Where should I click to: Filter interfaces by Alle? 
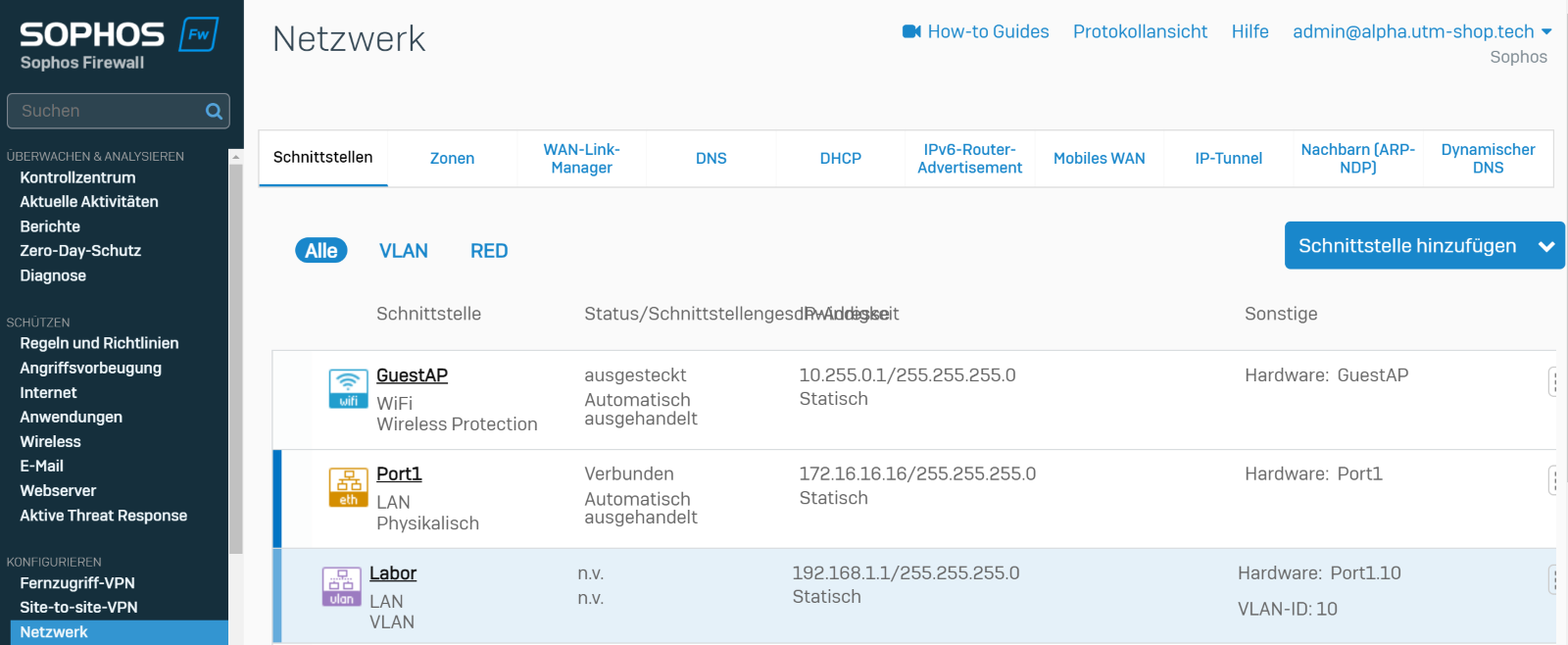pos(321,251)
